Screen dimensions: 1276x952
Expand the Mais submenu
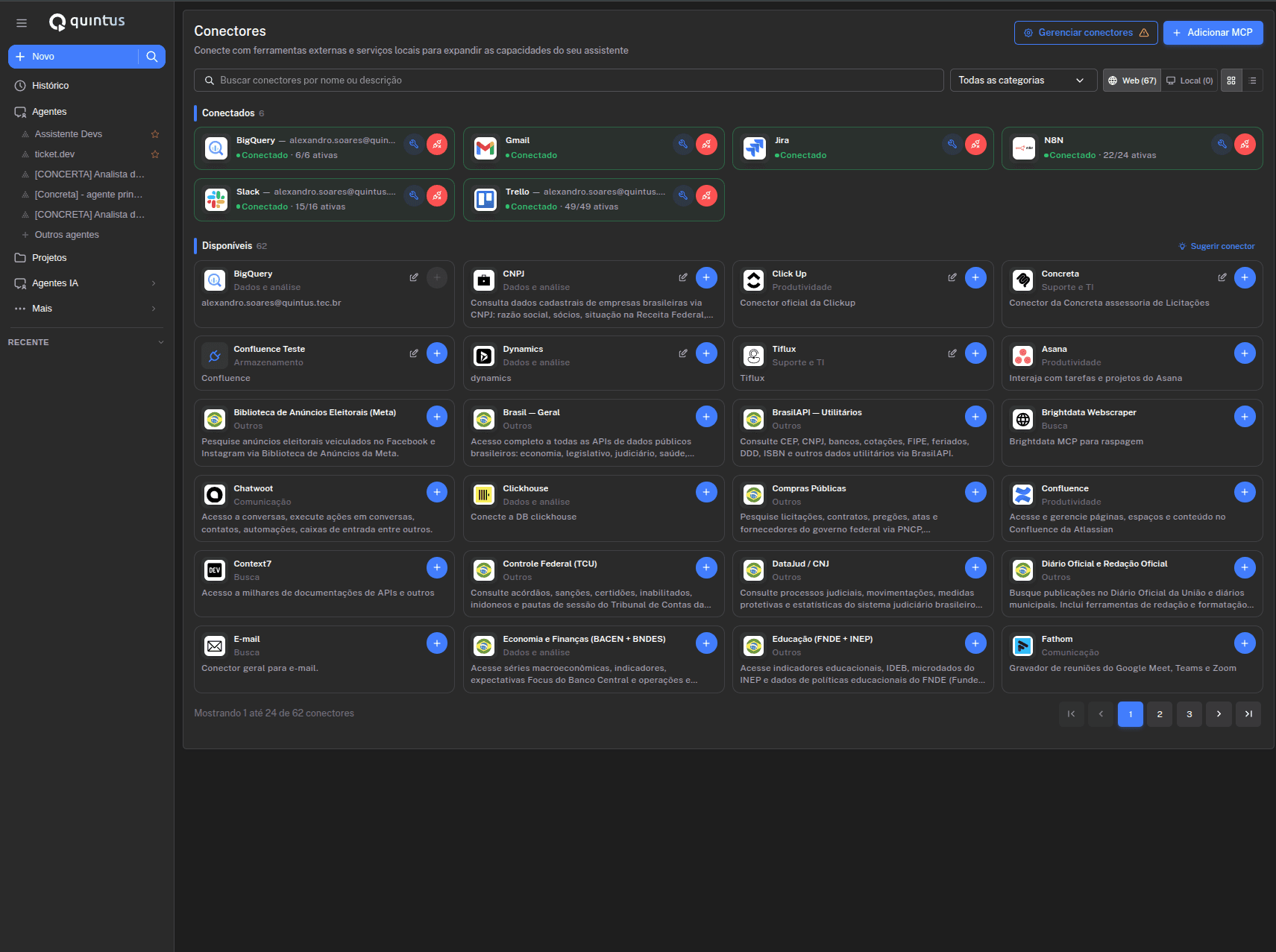pos(154,309)
